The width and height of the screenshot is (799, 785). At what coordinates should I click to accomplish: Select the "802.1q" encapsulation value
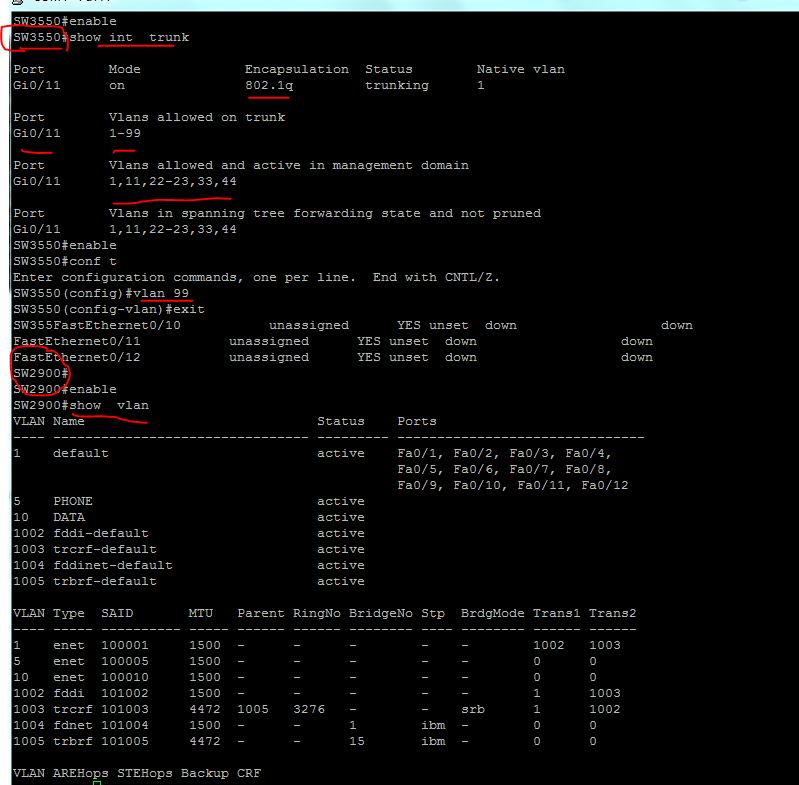tap(269, 85)
